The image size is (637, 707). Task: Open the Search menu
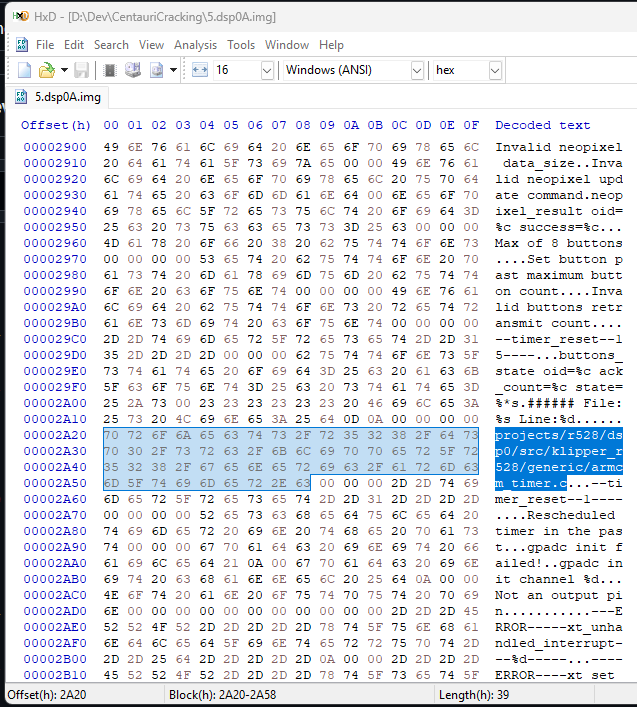point(111,45)
